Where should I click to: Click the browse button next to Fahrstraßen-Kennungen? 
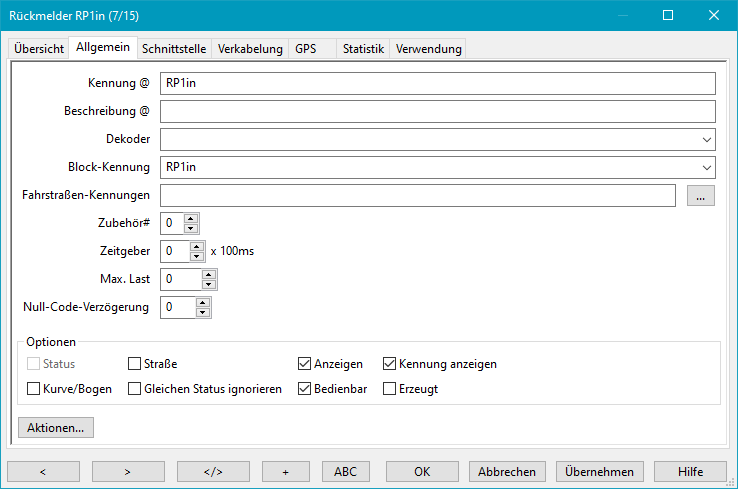700,196
